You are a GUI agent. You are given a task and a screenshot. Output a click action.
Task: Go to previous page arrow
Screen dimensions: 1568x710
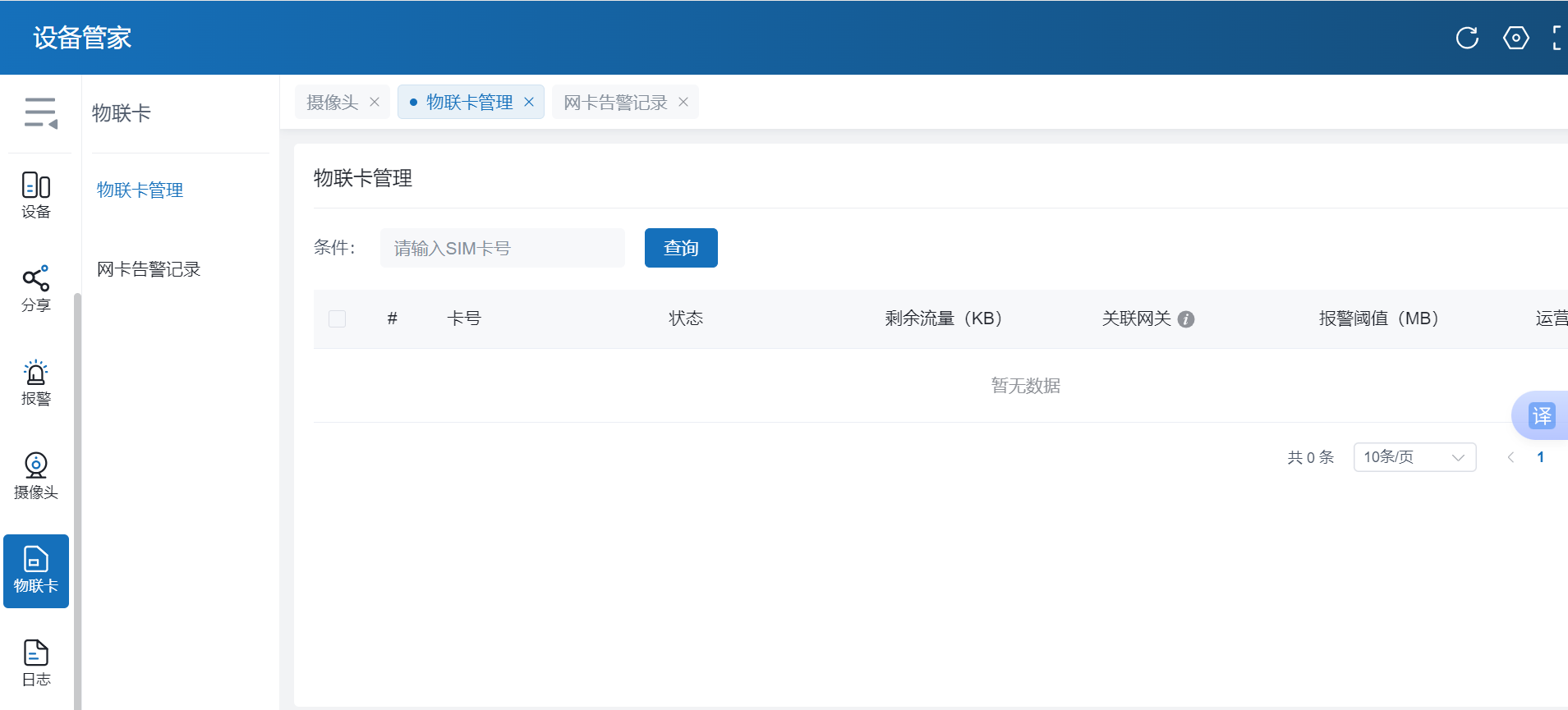(1511, 457)
